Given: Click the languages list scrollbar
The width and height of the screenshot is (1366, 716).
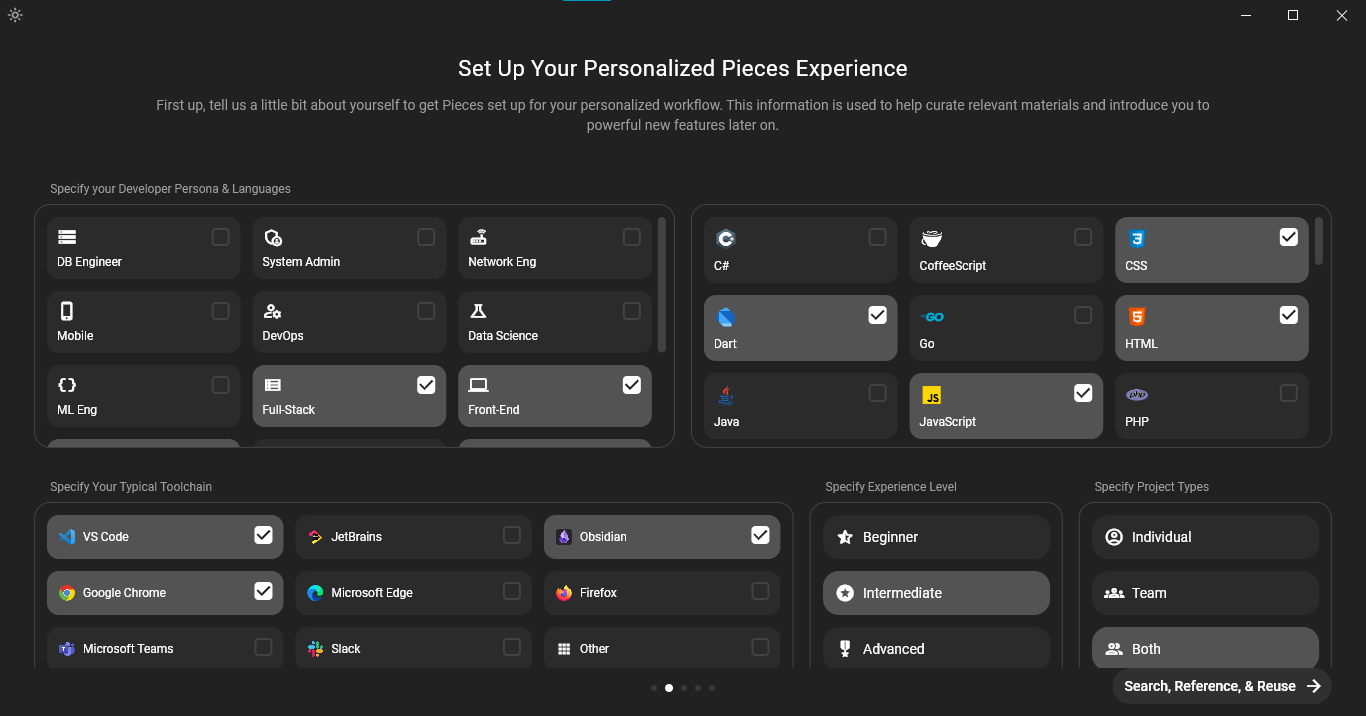Looking at the screenshot, I should [1319, 241].
